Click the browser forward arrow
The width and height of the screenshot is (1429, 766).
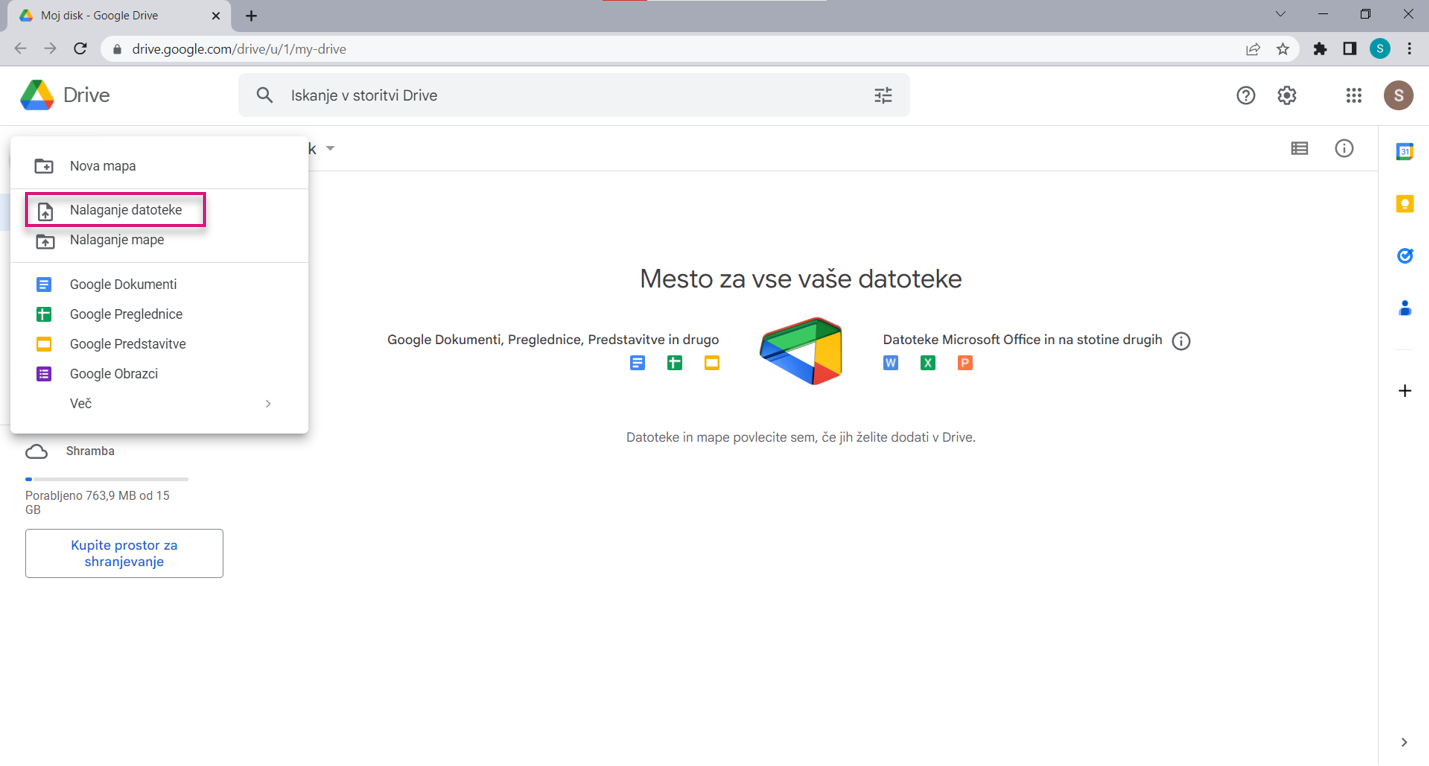click(x=50, y=49)
